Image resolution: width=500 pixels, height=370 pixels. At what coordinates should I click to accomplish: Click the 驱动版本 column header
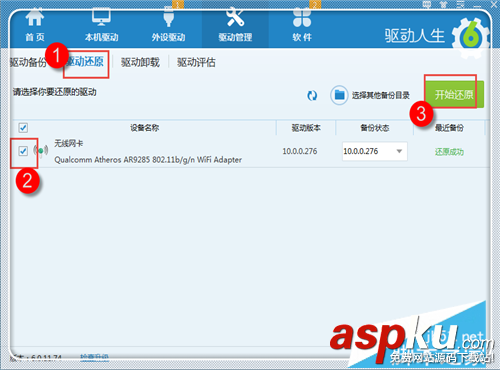(306, 128)
